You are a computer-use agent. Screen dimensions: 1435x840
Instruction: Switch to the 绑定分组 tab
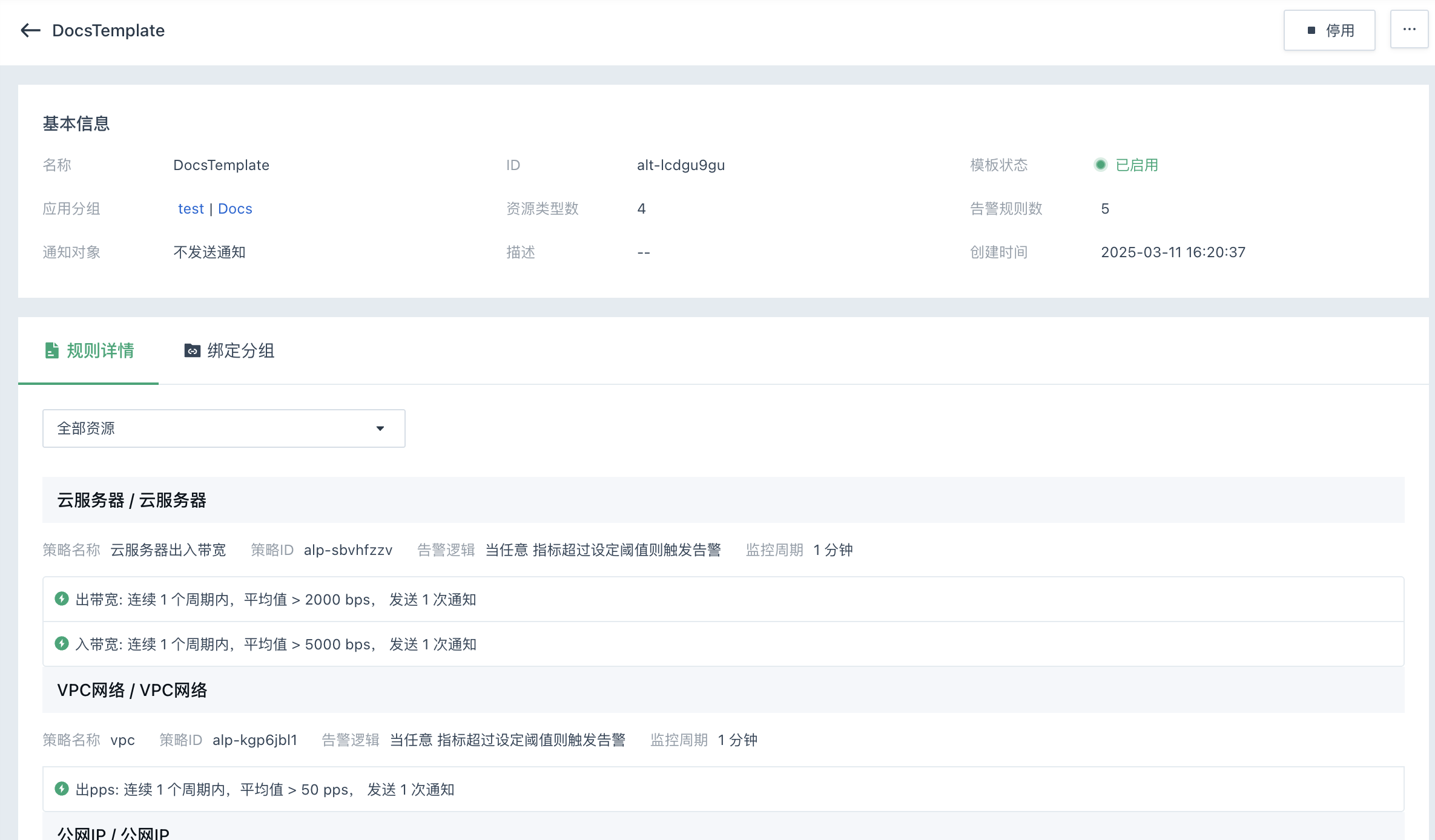pyautogui.click(x=229, y=350)
